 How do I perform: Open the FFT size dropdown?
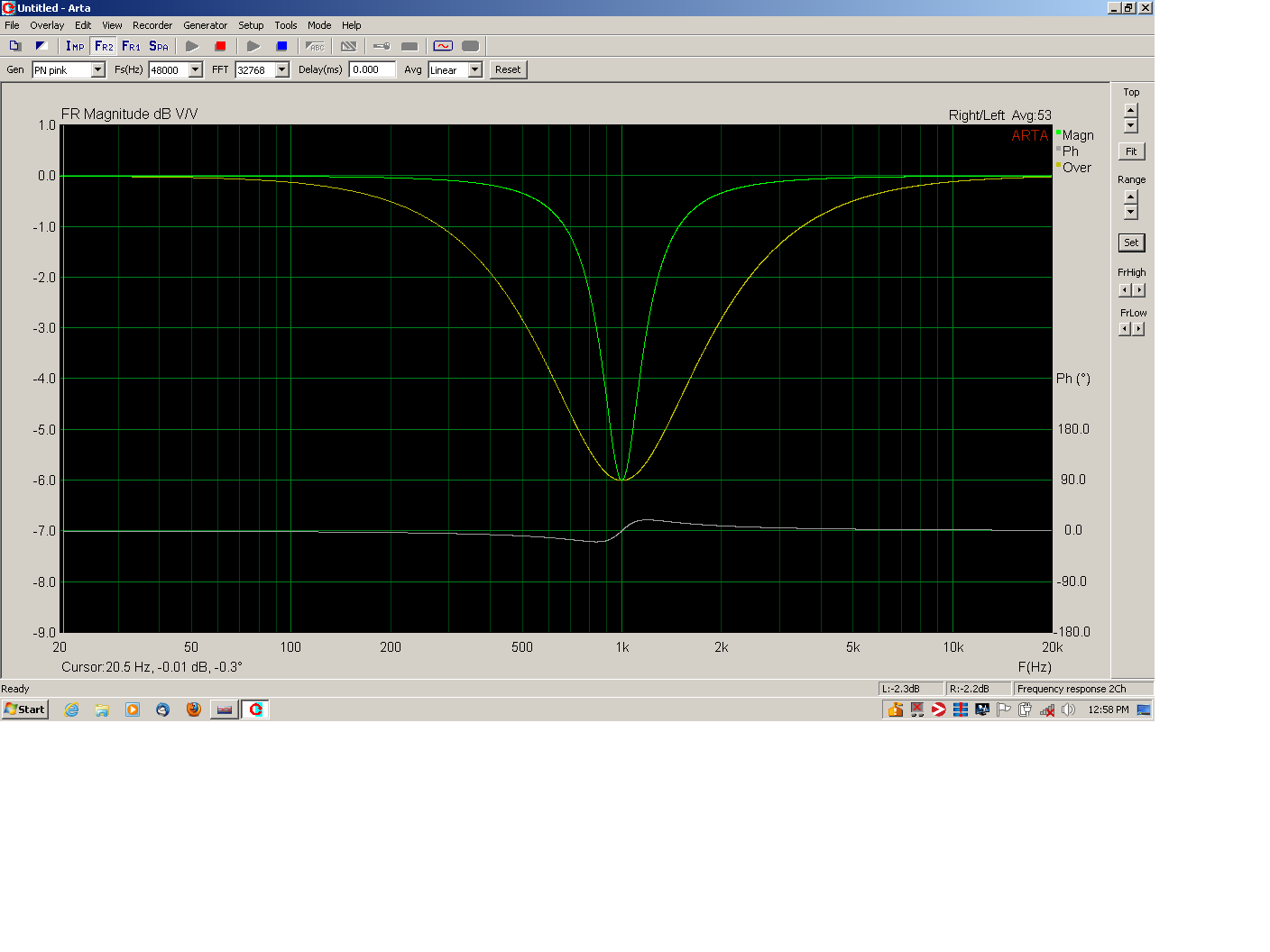point(282,69)
